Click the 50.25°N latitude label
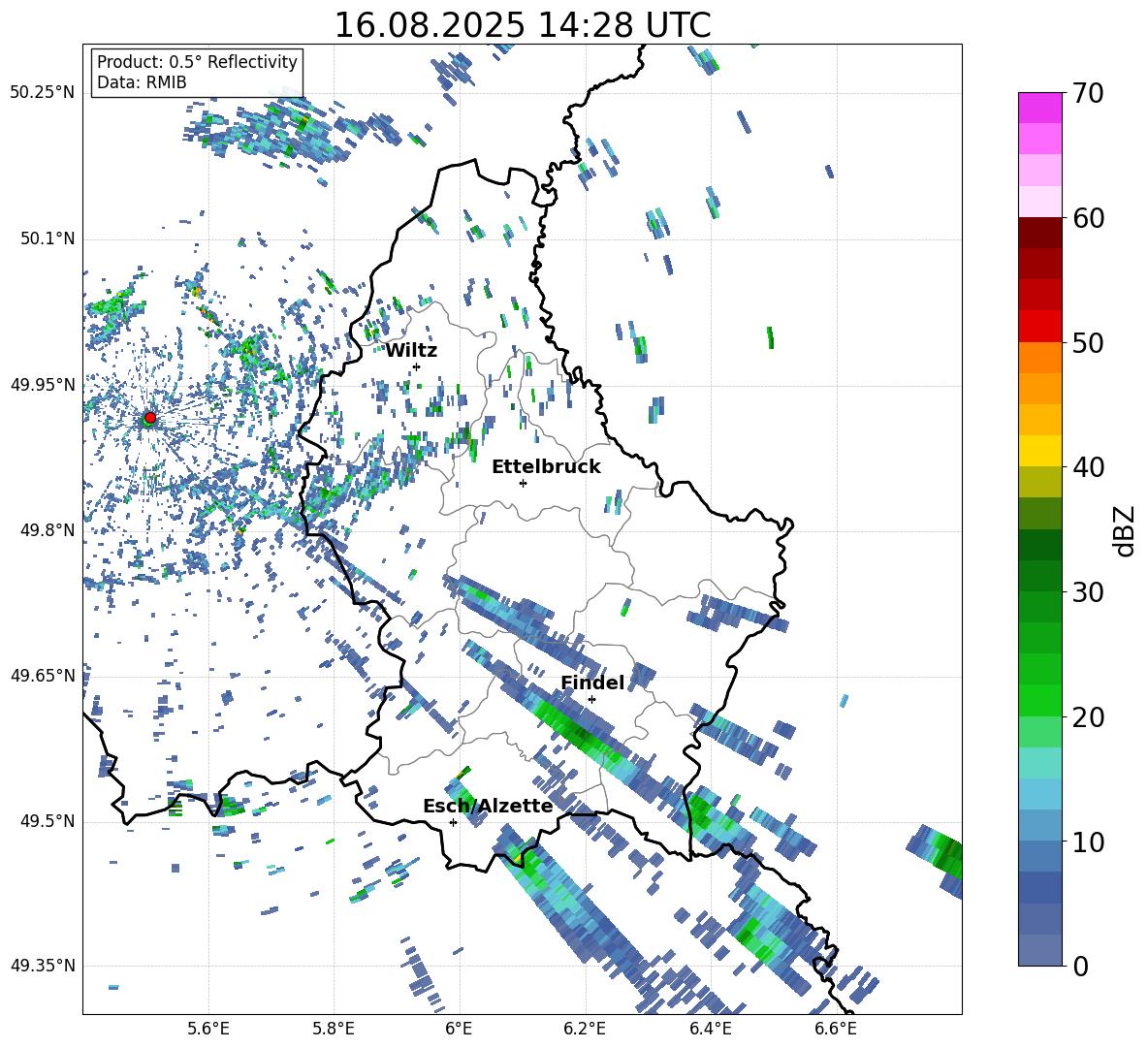The image size is (1148, 1048). pyautogui.click(x=43, y=93)
